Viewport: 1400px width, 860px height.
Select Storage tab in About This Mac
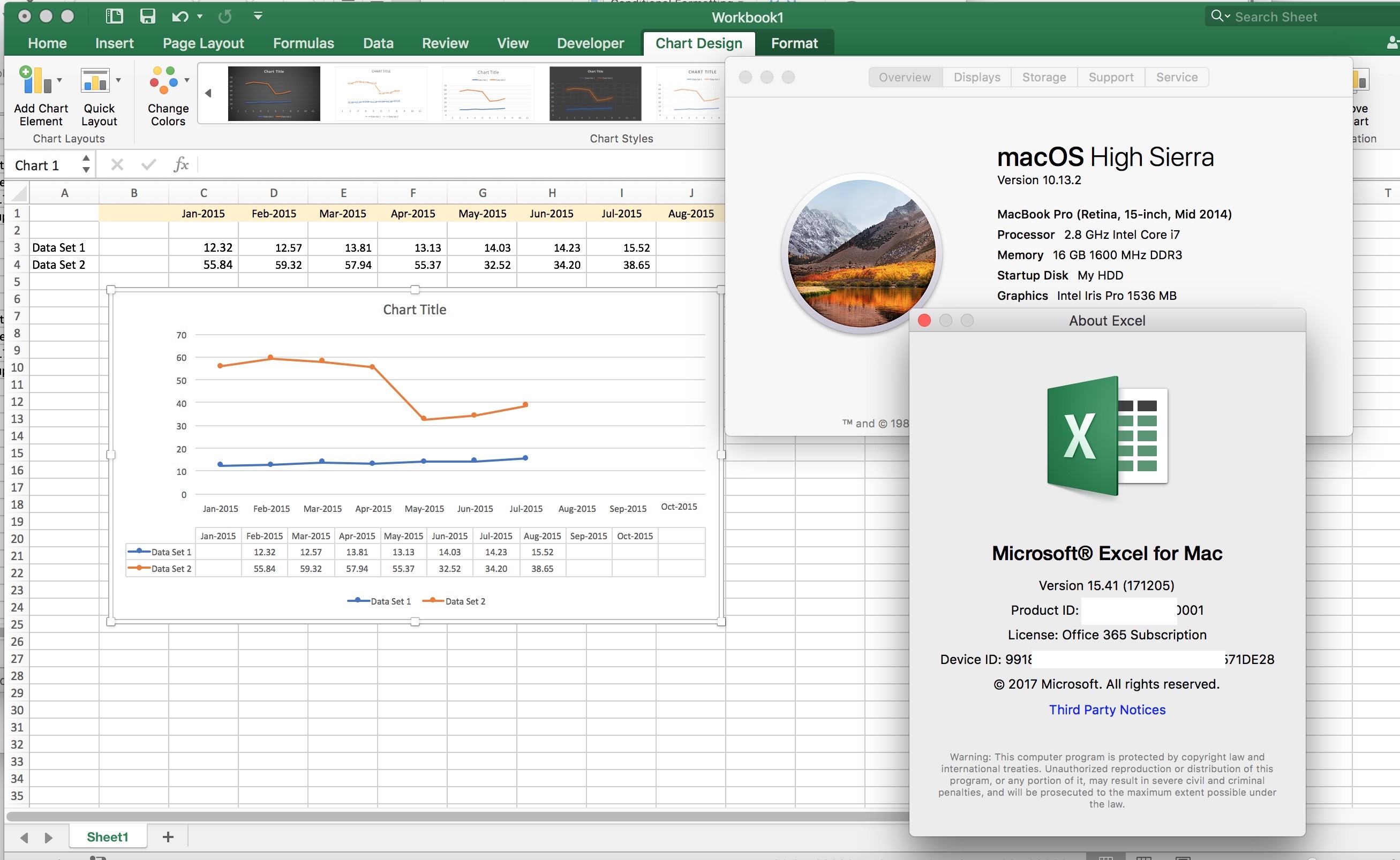pos(1044,77)
